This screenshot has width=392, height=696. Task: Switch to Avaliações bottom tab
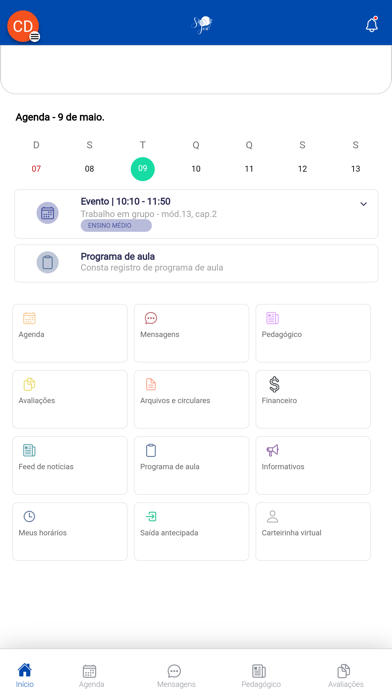[345, 676]
